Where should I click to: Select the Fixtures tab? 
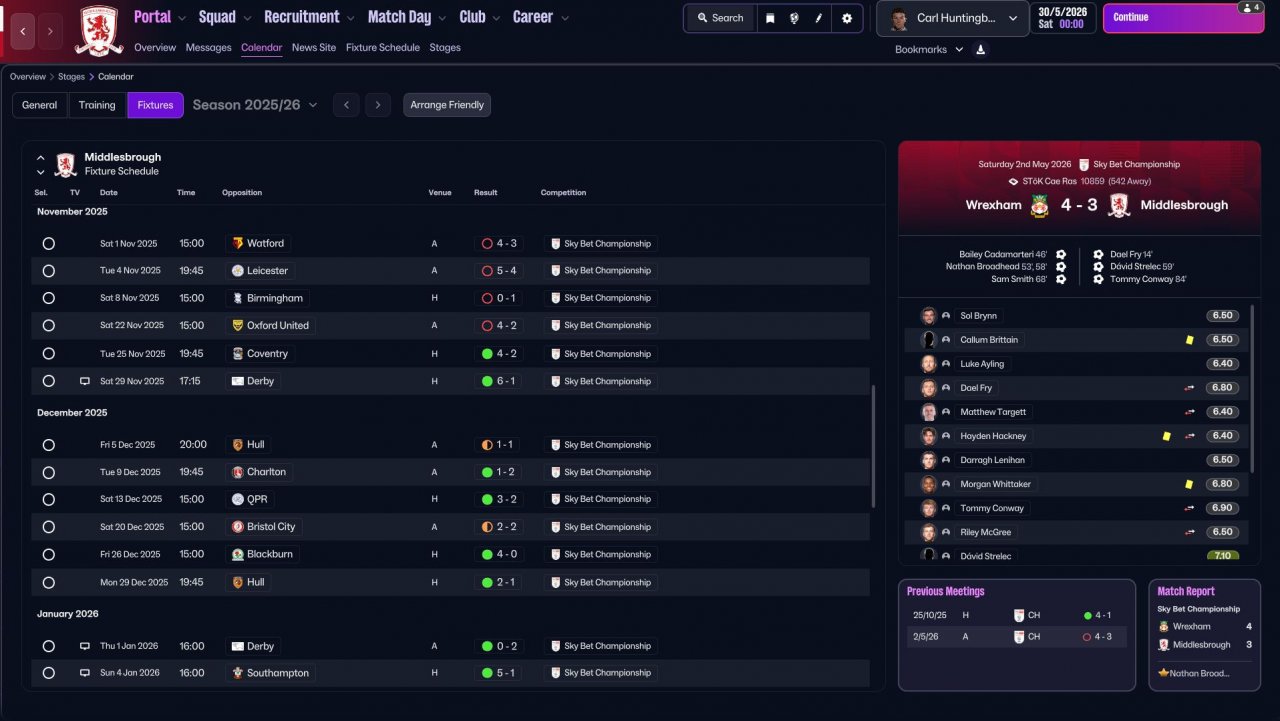(155, 105)
